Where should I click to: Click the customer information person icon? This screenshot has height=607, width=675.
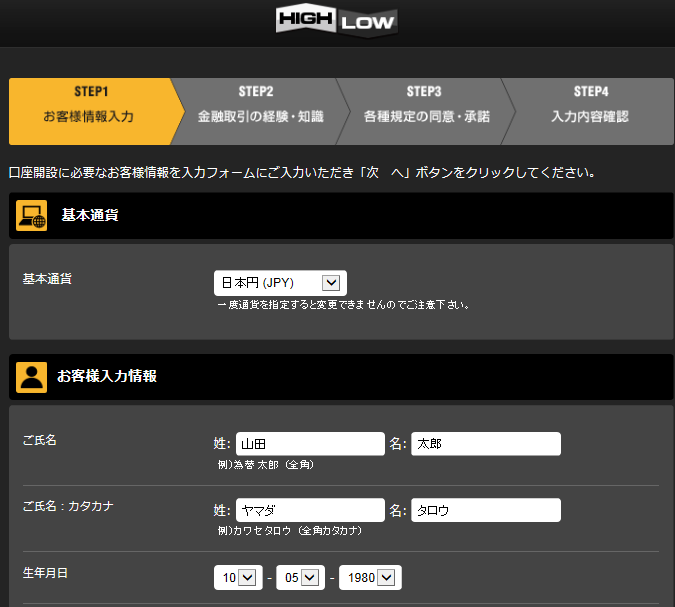tap(32, 377)
